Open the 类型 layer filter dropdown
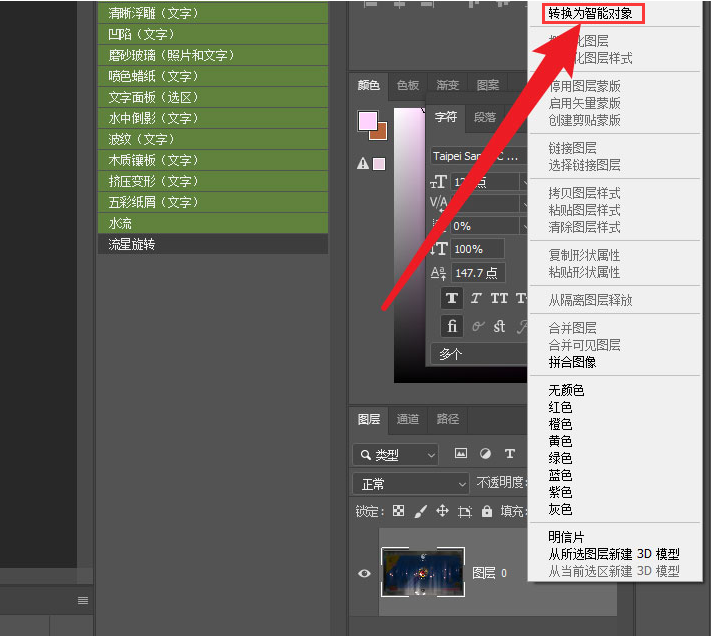The height and width of the screenshot is (636, 711). 395,455
